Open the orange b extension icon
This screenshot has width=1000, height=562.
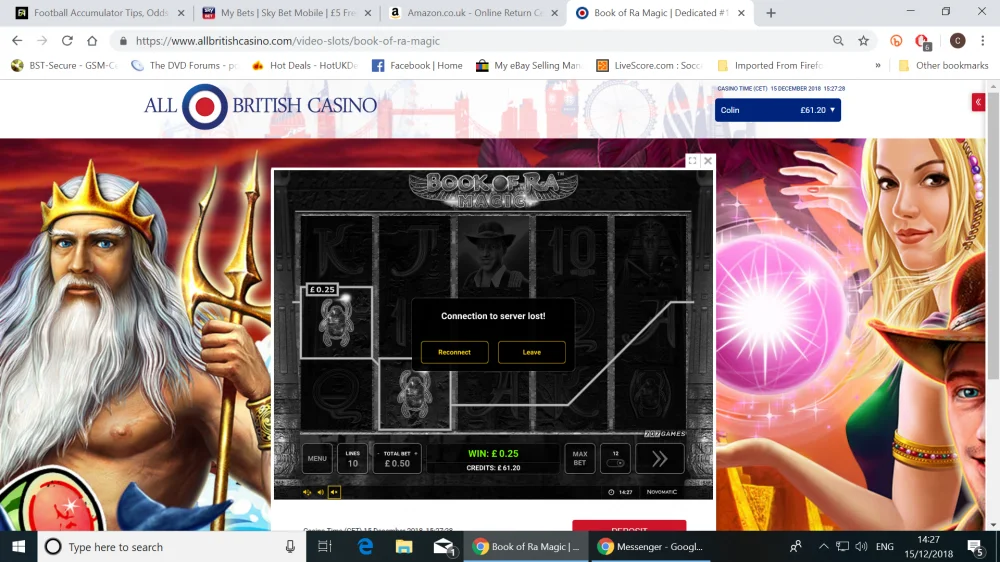click(896, 41)
